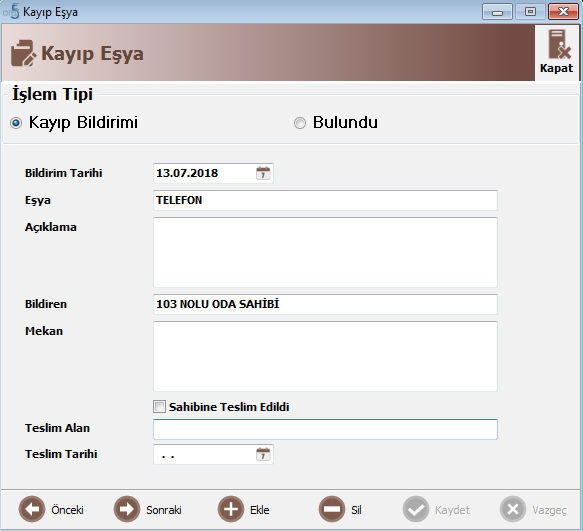Go to previous record with Önceki arrow
This screenshot has height=531, width=583.
point(32,509)
